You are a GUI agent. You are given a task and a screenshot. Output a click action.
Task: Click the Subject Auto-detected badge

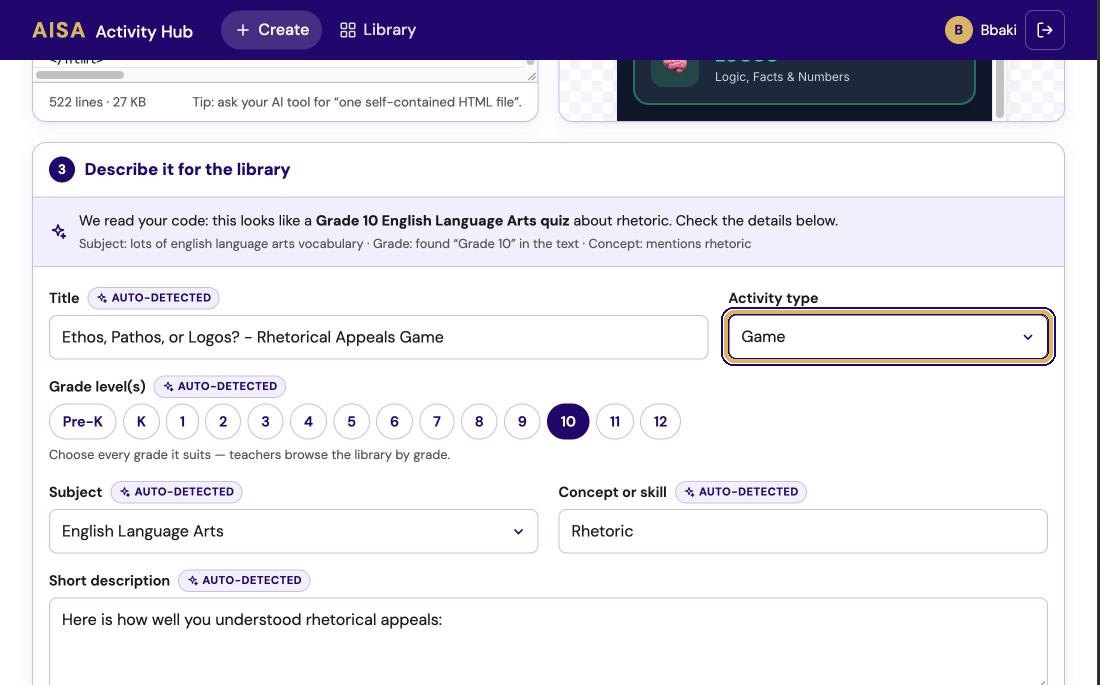pyautogui.click(x=176, y=491)
